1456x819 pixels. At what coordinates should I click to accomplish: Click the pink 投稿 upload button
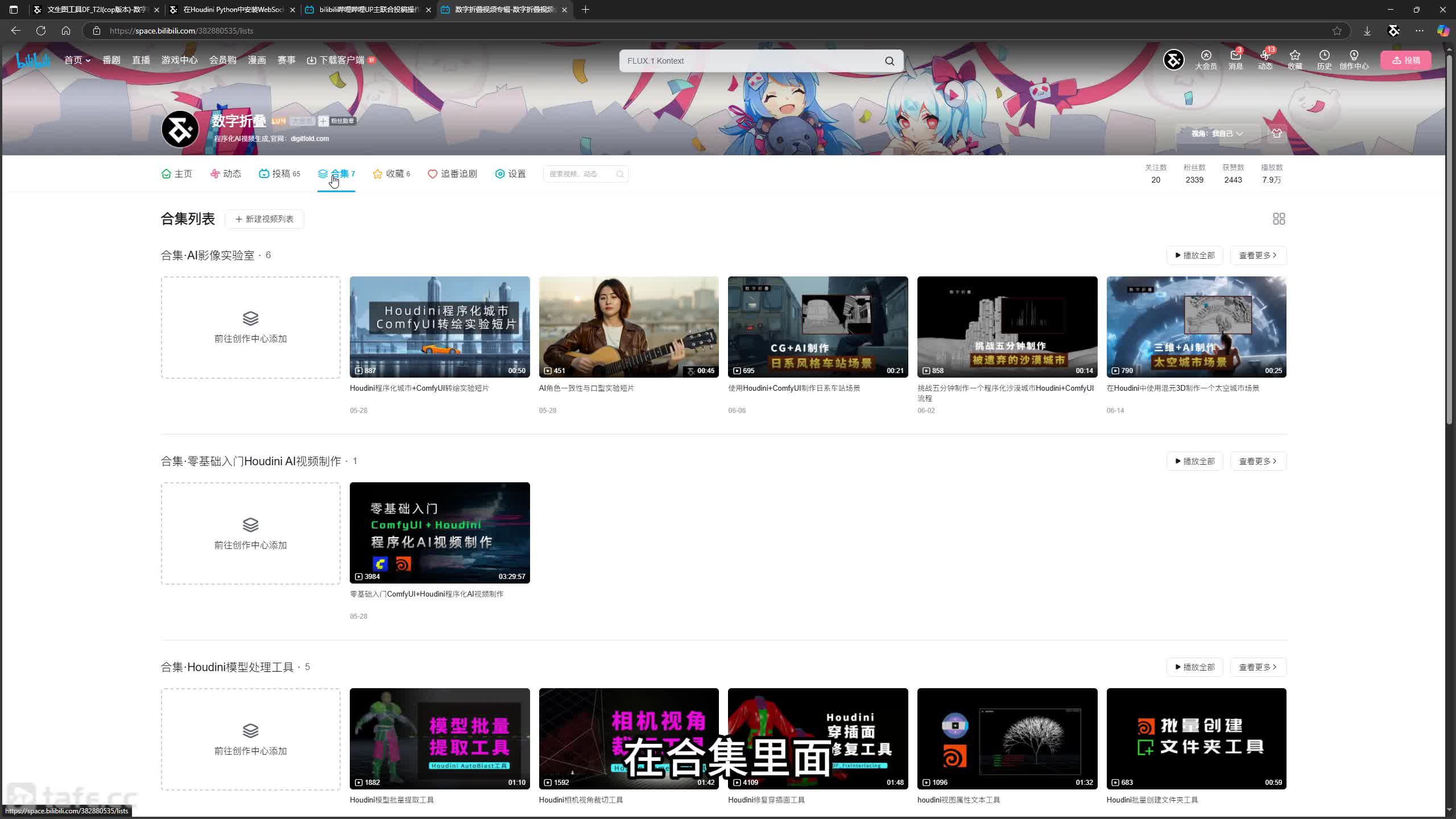click(x=1406, y=60)
